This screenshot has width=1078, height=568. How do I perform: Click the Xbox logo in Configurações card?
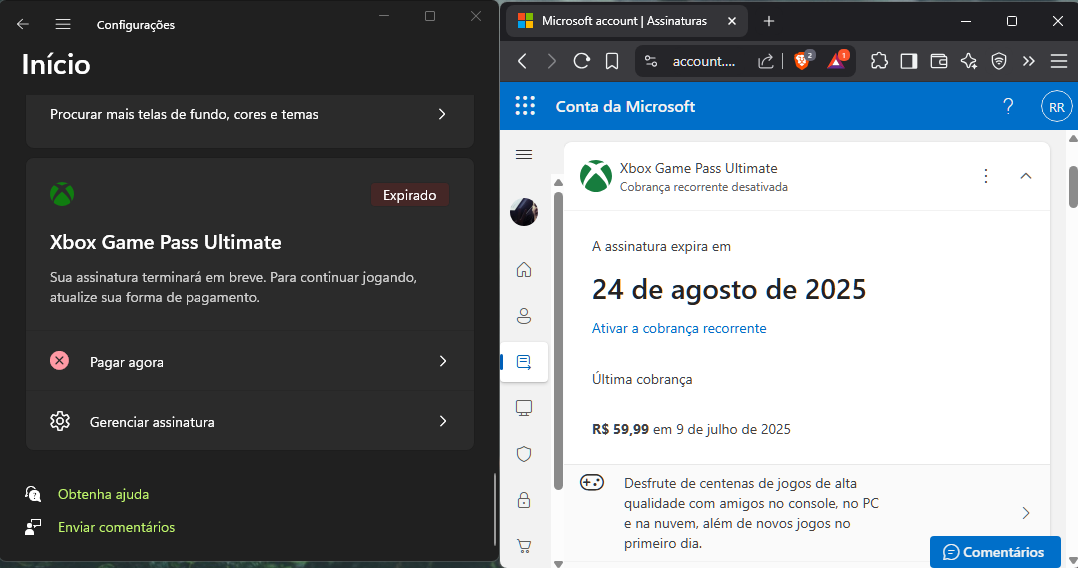(62, 195)
